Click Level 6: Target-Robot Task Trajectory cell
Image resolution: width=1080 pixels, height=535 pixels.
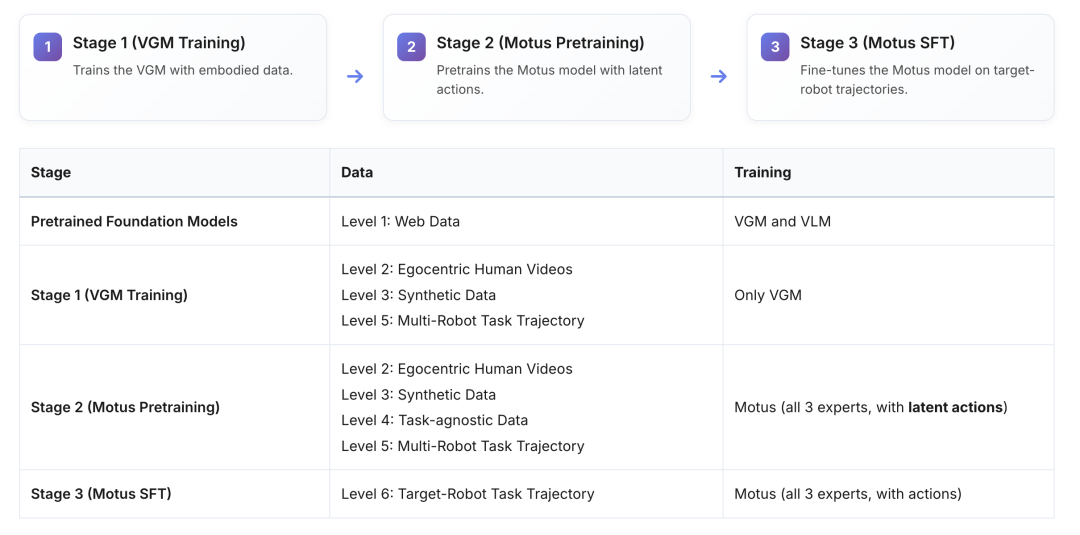(467, 494)
